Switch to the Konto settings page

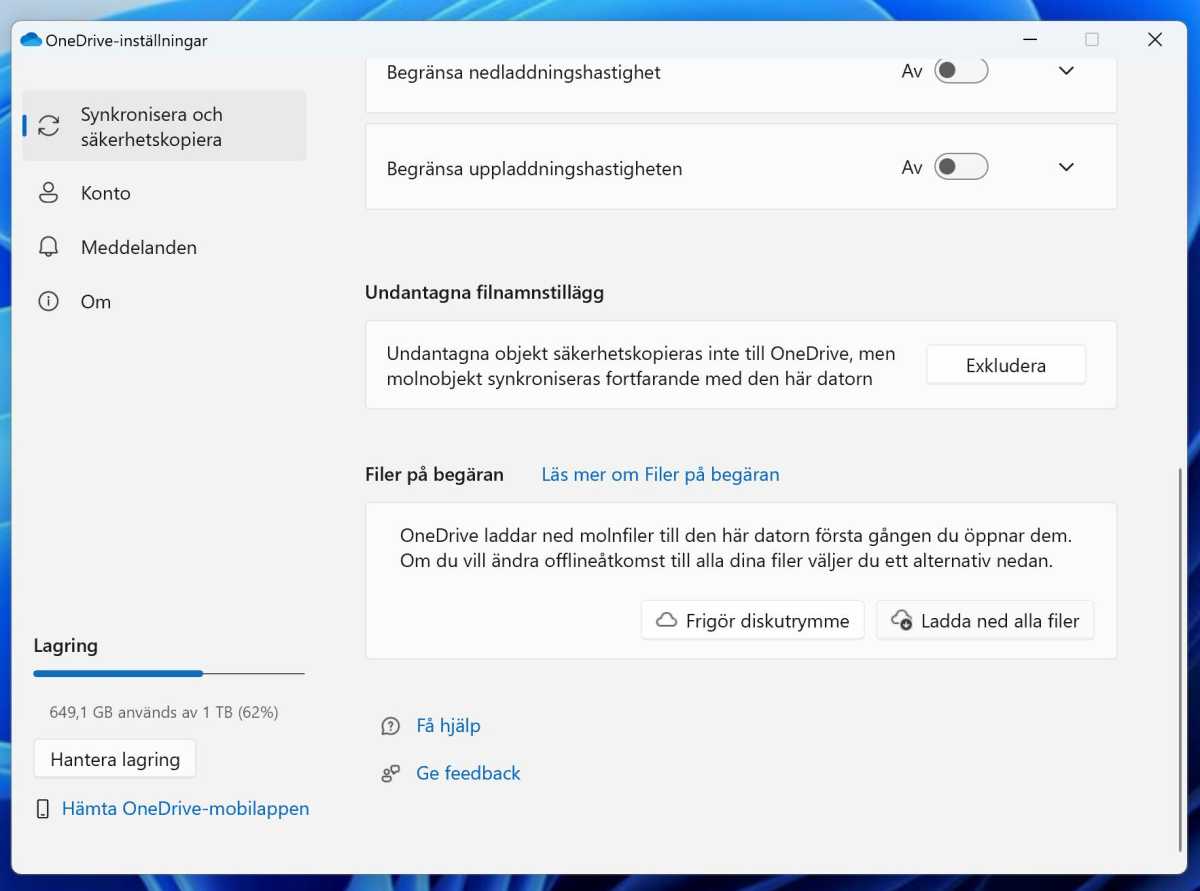tap(105, 193)
